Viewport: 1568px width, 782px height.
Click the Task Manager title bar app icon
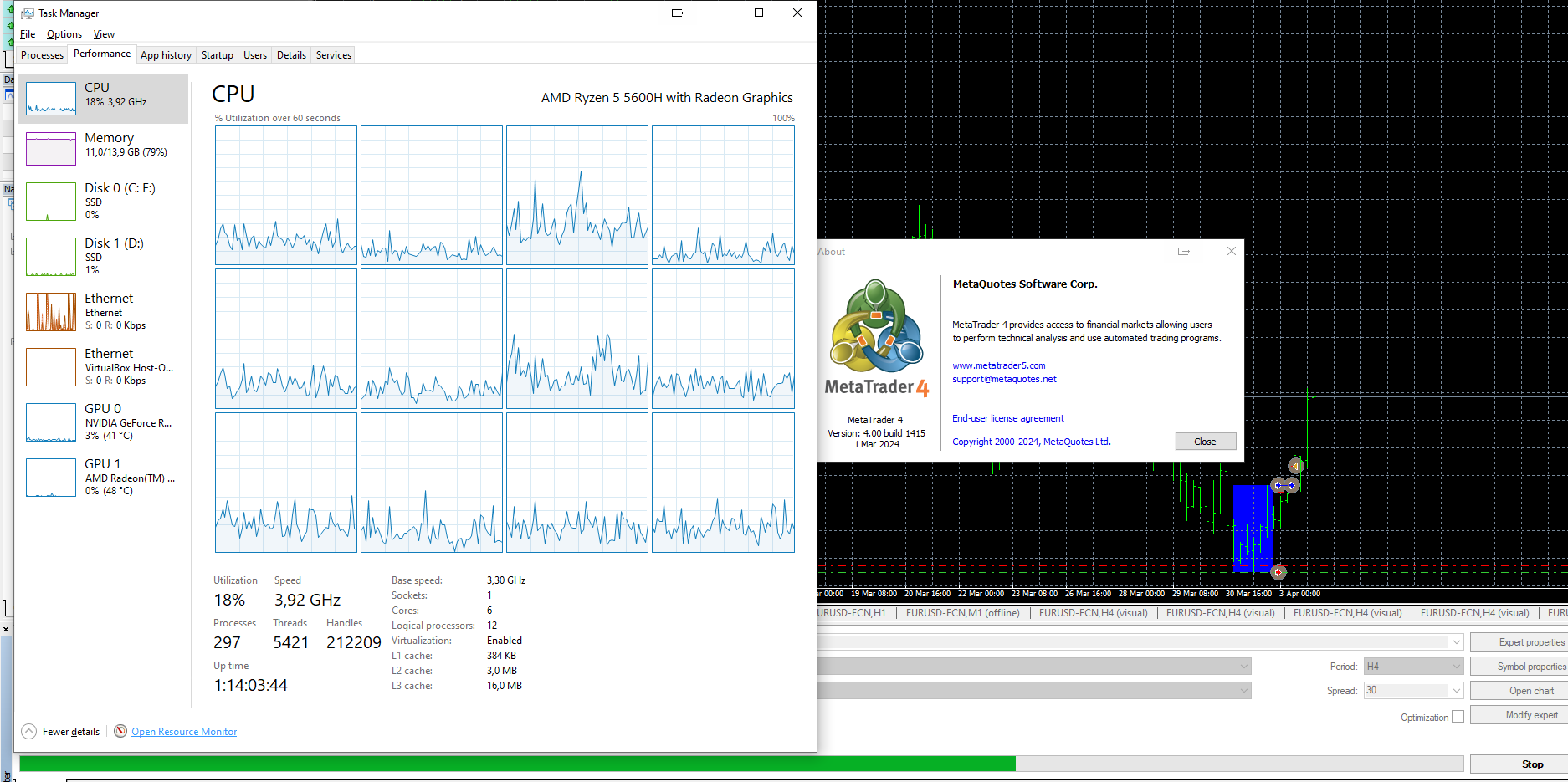[x=28, y=13]
